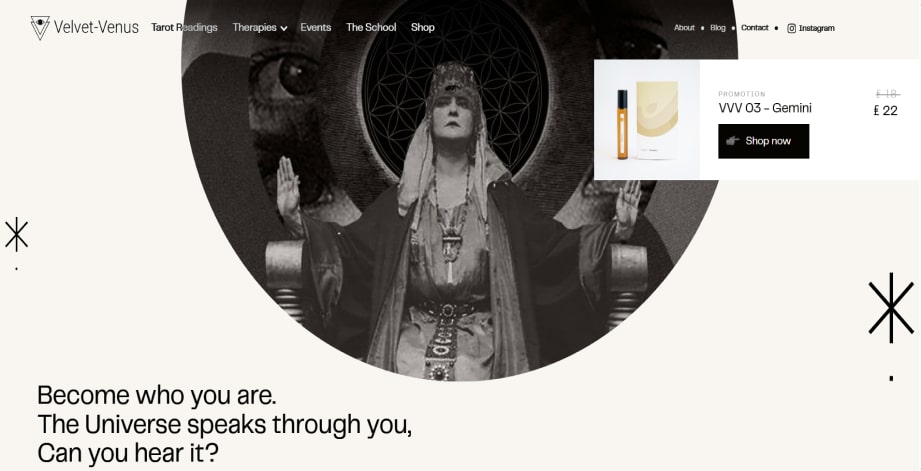Viewport: 921px width, 471px height.
Task: Navigate to the Blog link
Action: (717, 28)
